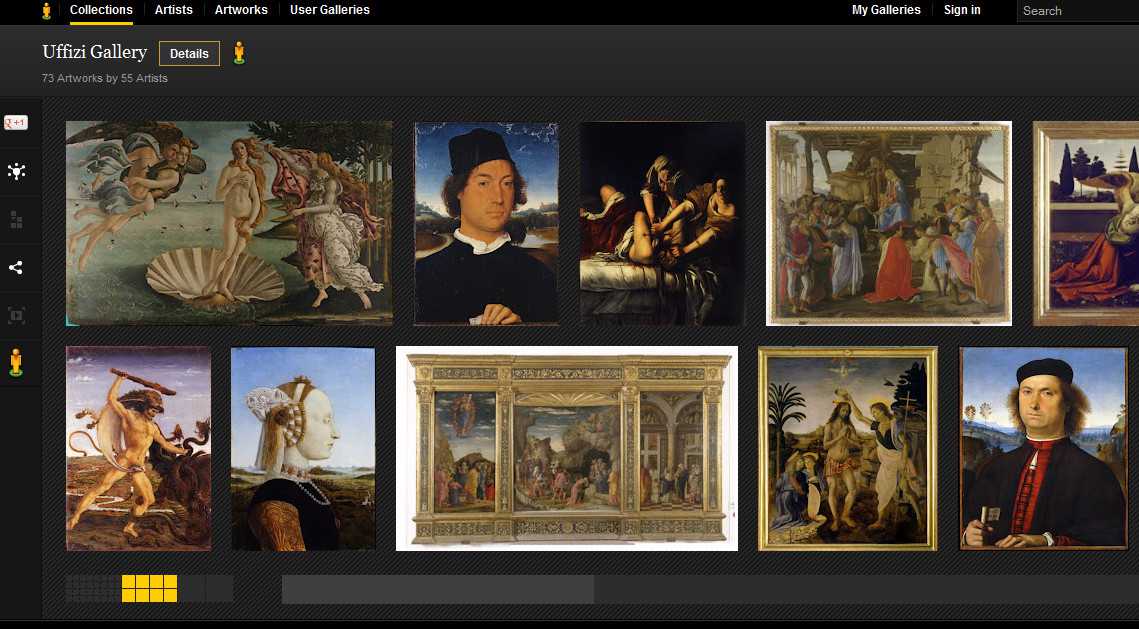Image resolution: width=1139 pixels, height=629 pixels.
Task: Click the Details button for Uffizi Gallery
Action: tap(189, 54)
